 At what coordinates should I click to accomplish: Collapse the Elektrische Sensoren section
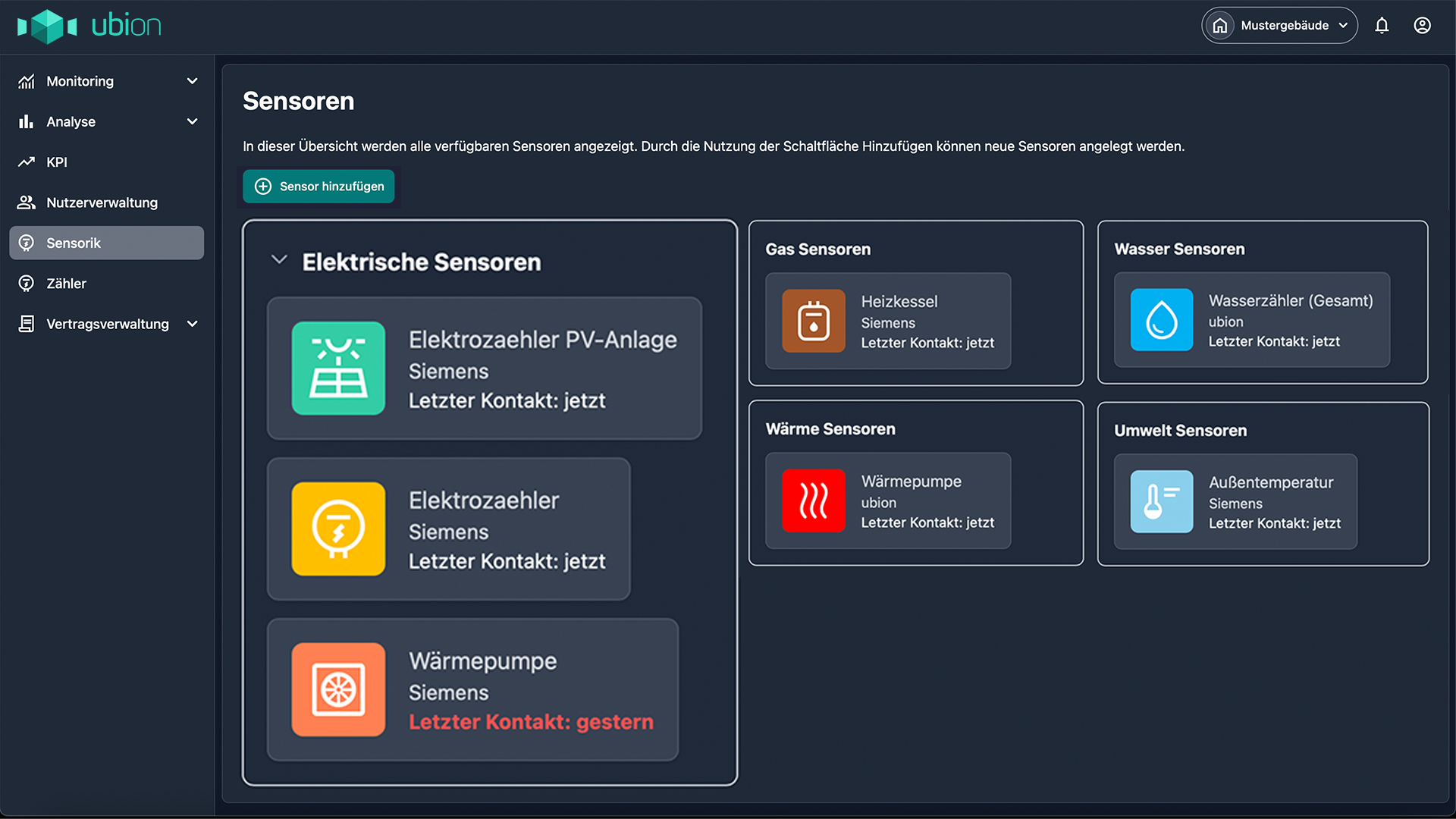click(x=279, y=260)
